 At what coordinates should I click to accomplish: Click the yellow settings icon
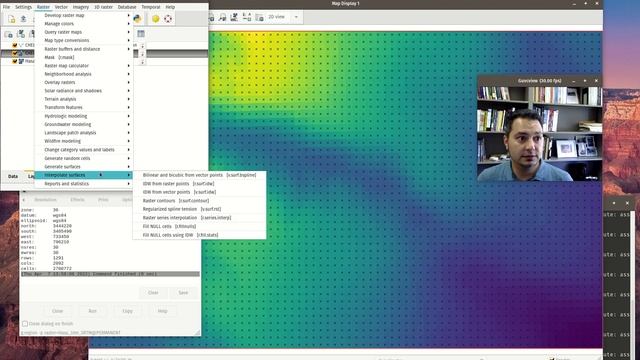156,18
